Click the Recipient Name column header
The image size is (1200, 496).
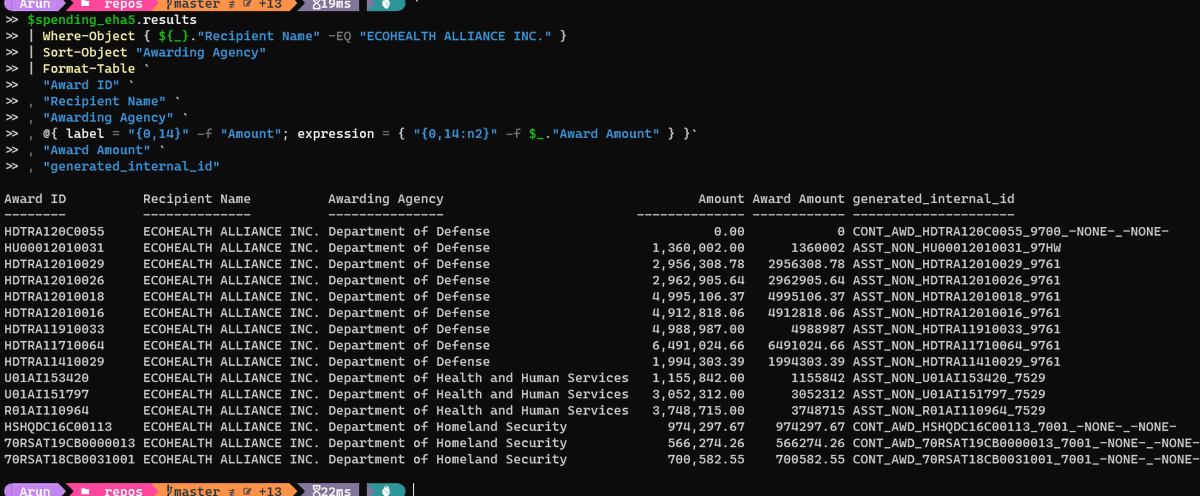pos(197,199)
